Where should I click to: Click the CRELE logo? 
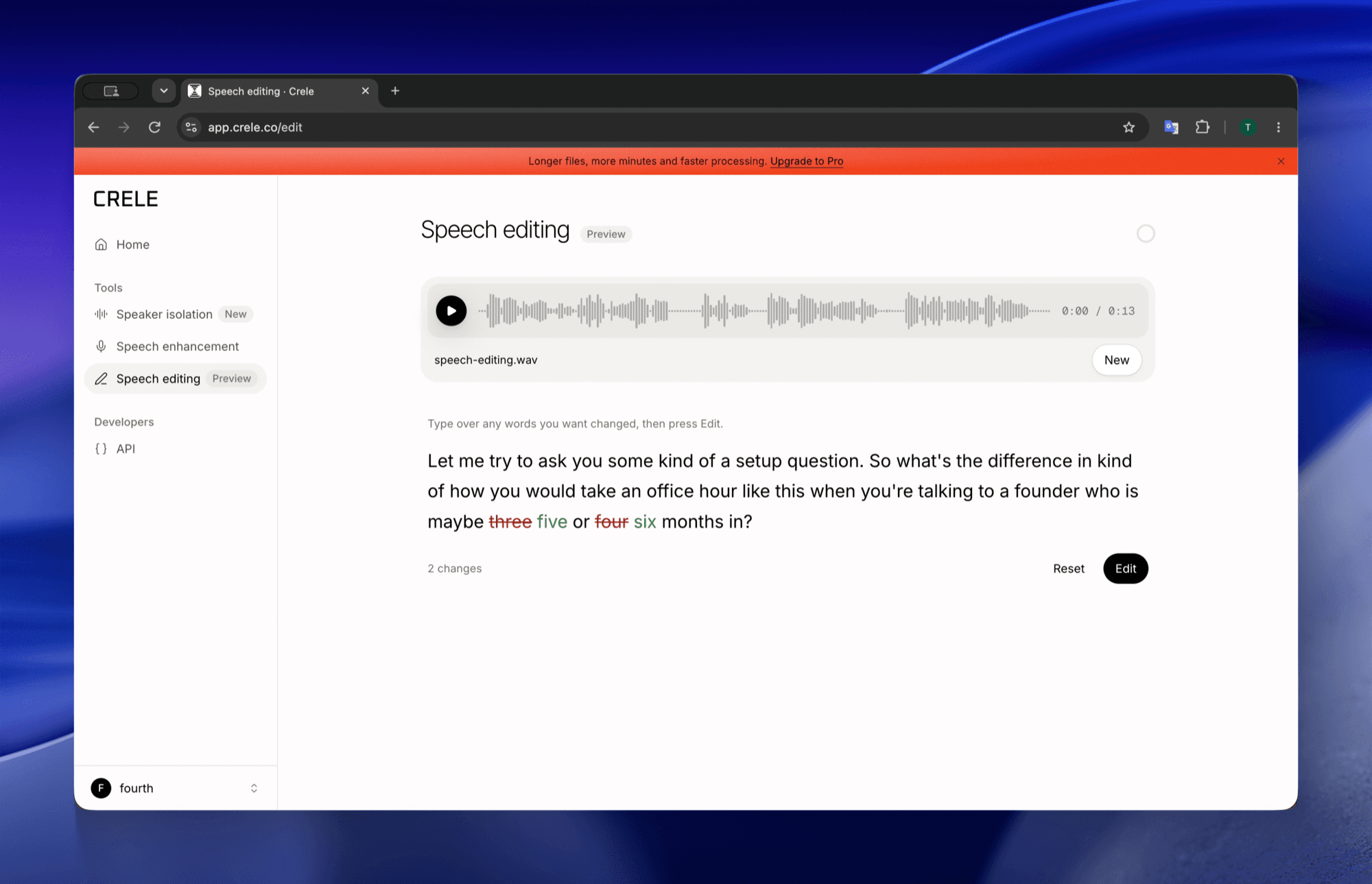[x=126, y=199]
